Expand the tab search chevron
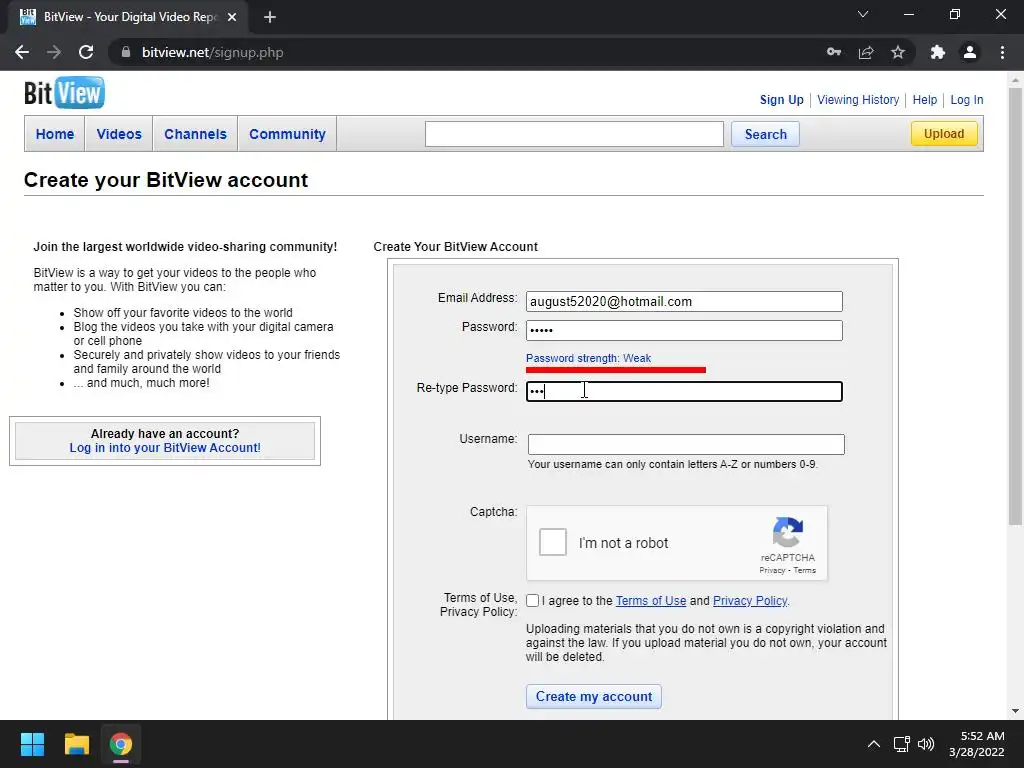 [863, 14]
